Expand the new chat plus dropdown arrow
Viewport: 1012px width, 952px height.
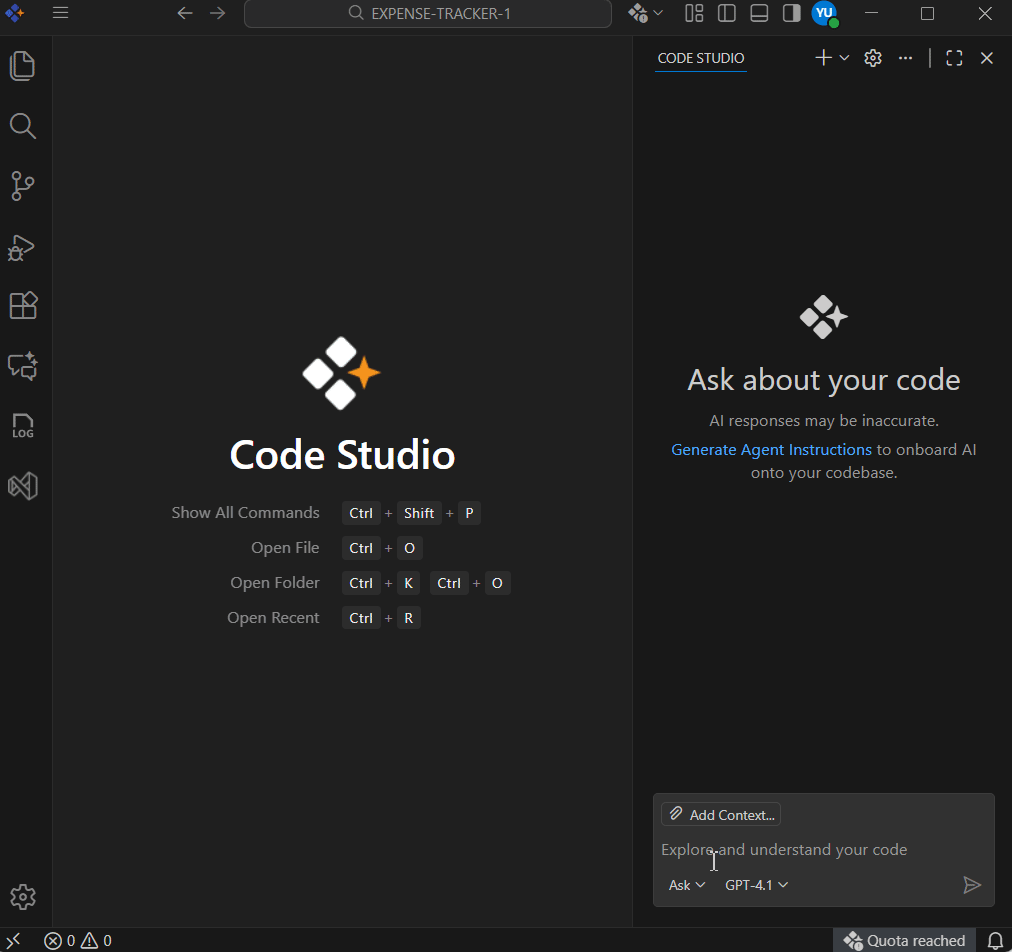click(845, 58)
